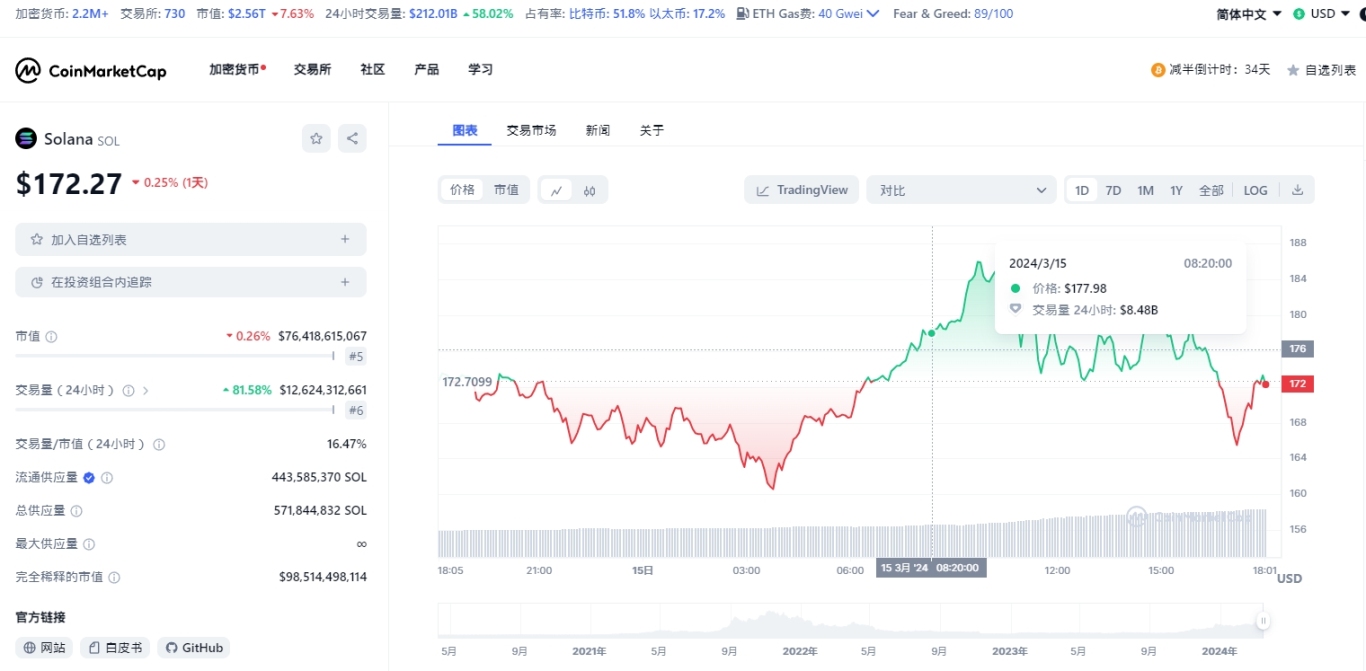Switch to candlestick chart view icon

[590, 190]
